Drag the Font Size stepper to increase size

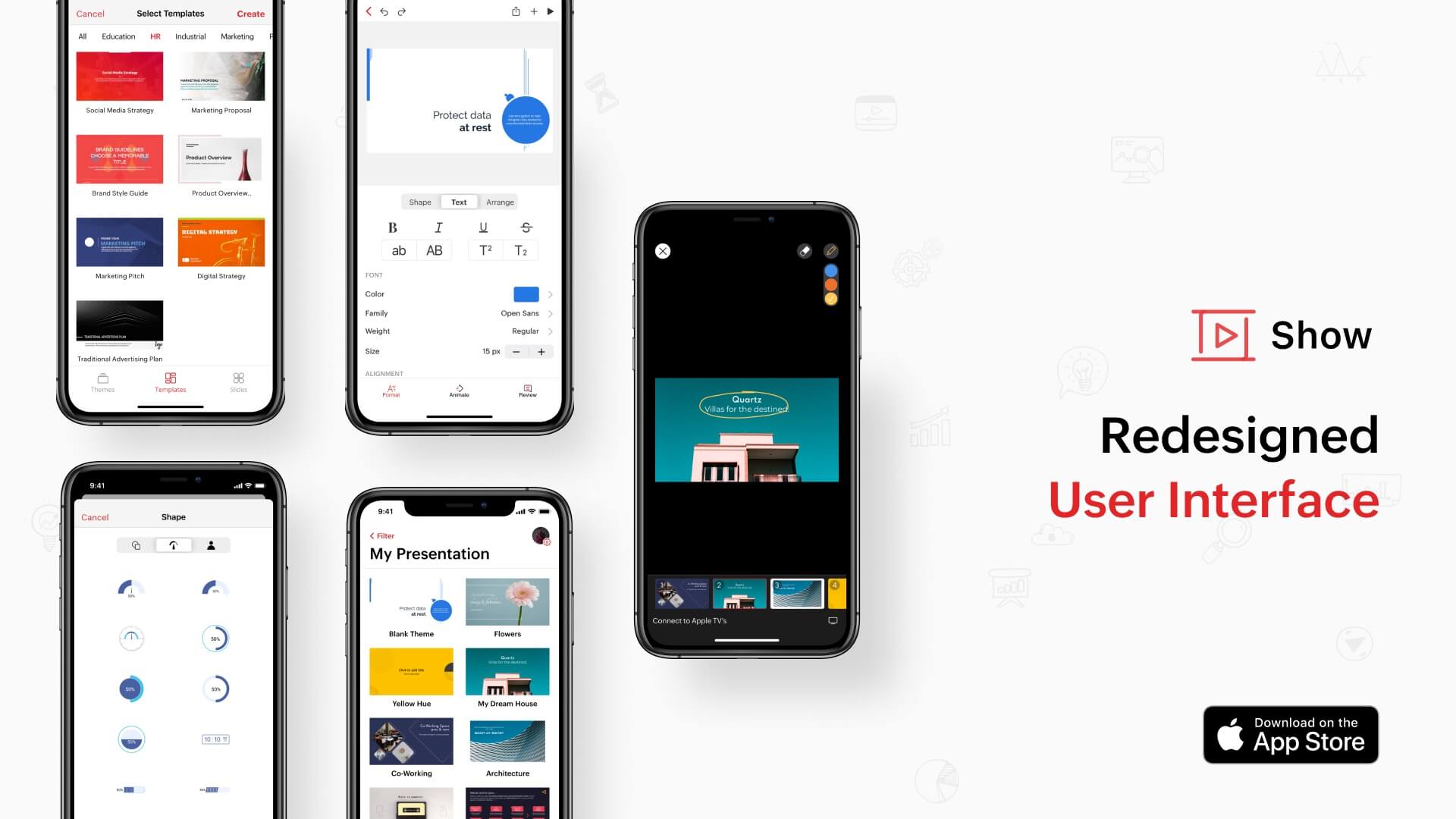pos(541,351)
